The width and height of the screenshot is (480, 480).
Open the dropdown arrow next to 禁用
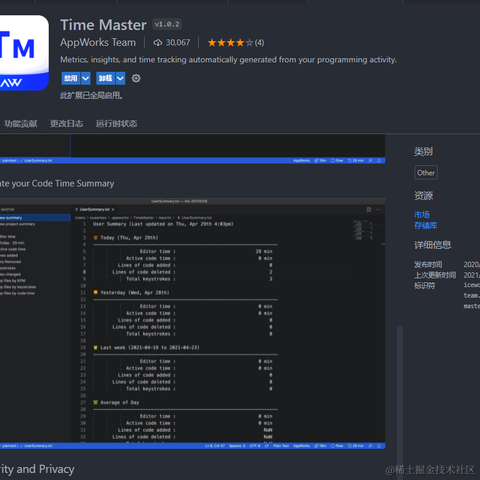86,78
